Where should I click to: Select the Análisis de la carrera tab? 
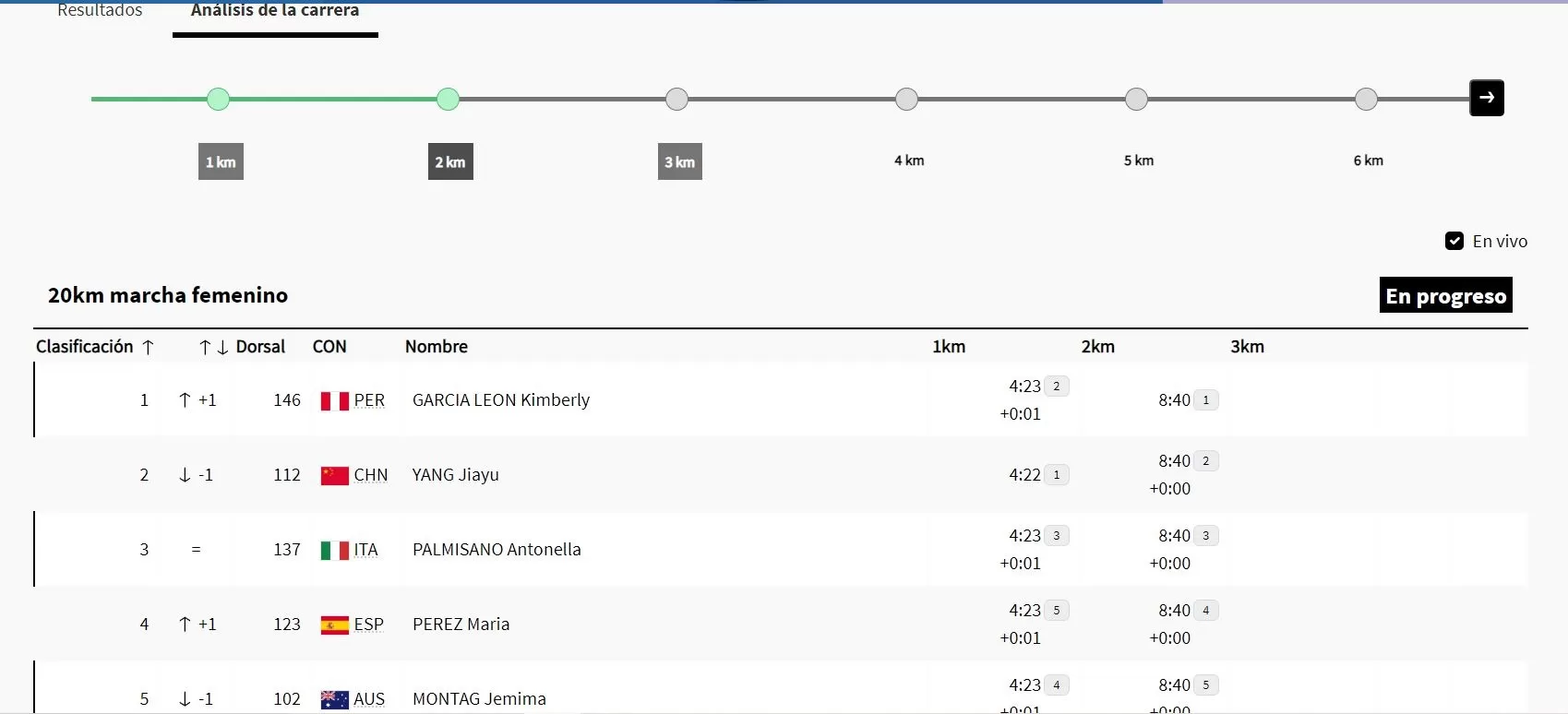[275, 10]
